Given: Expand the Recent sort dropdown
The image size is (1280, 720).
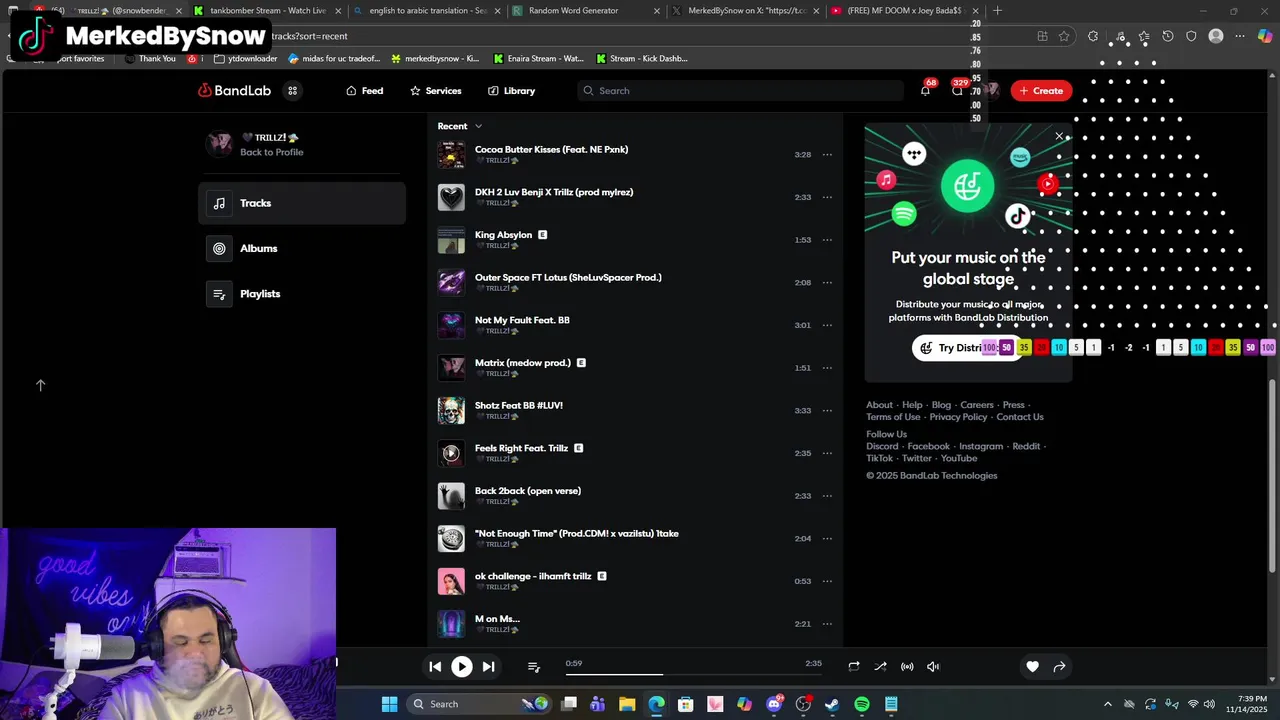Looking at the screenshot, I should point(460,126).
